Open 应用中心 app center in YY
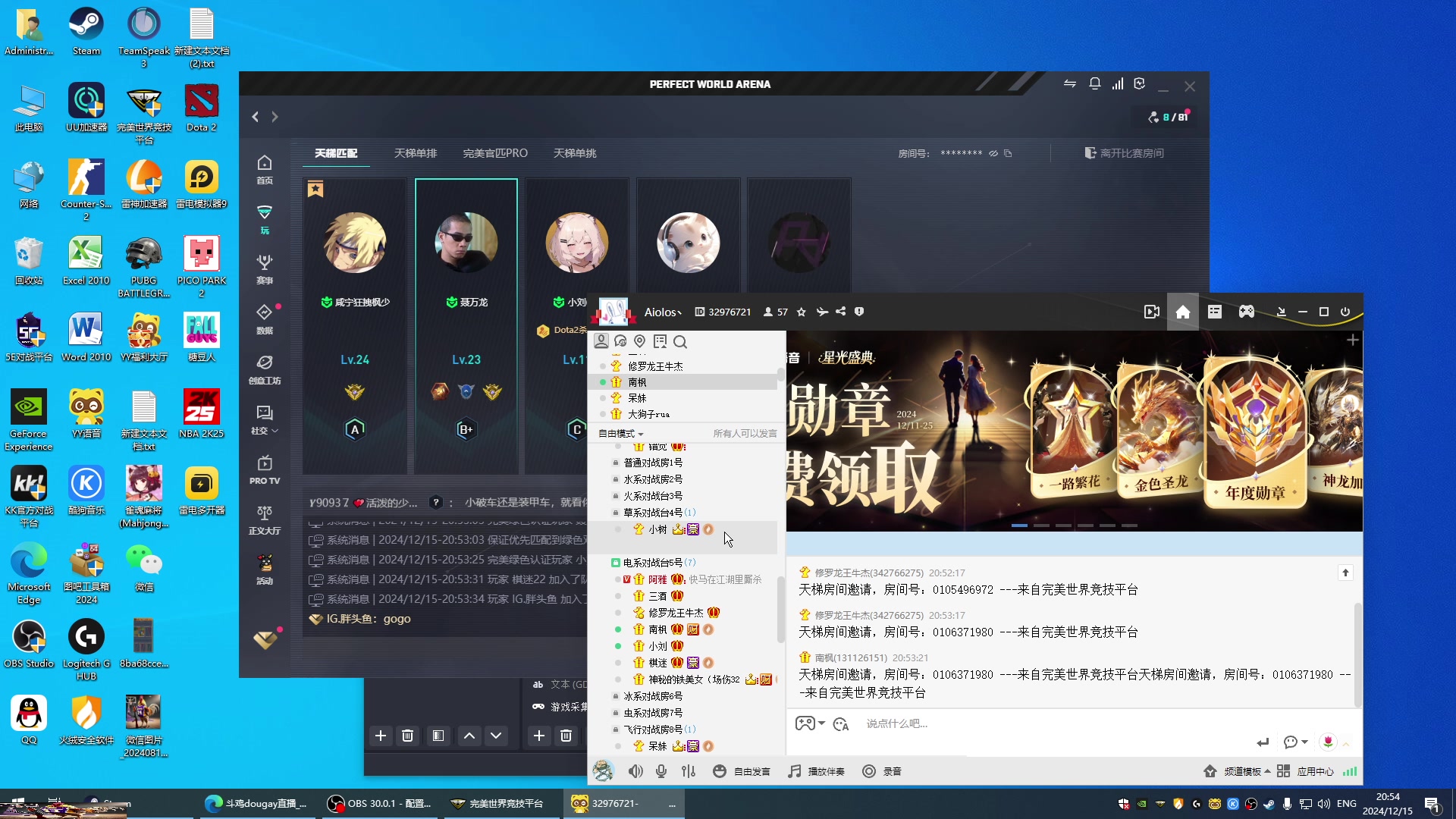 pyautogui.click(x=1305, y=771)
